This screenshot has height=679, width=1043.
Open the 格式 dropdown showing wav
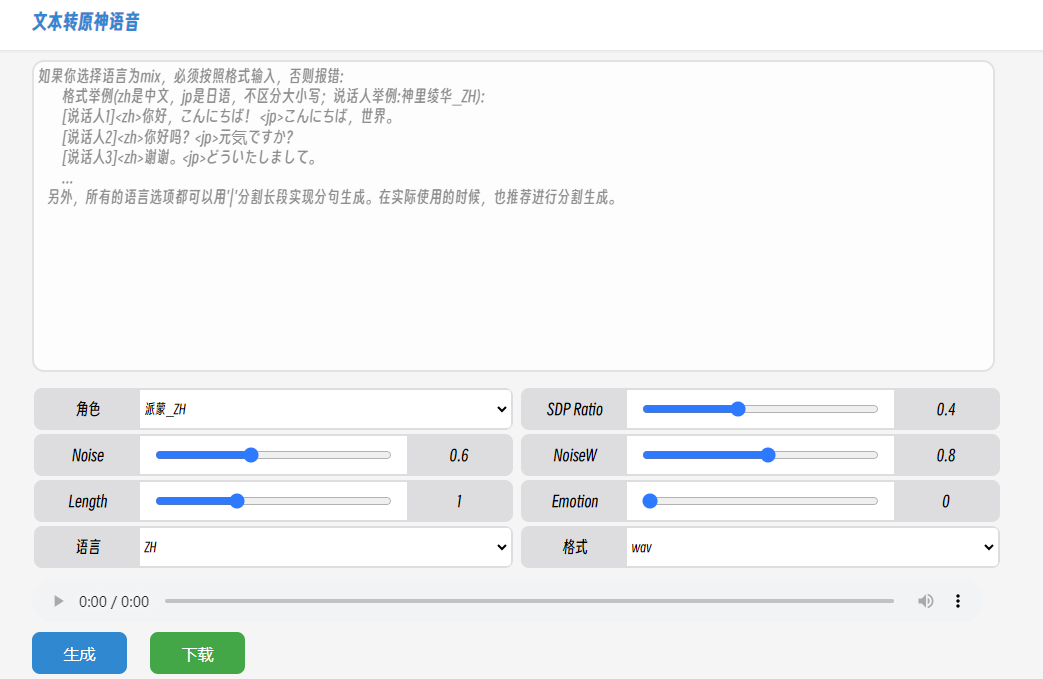tap(812, 547)
